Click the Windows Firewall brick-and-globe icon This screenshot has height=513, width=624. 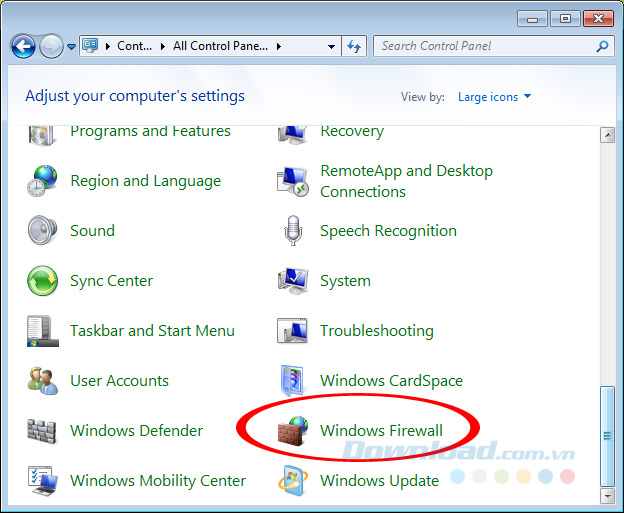click(x=292, y=431)
